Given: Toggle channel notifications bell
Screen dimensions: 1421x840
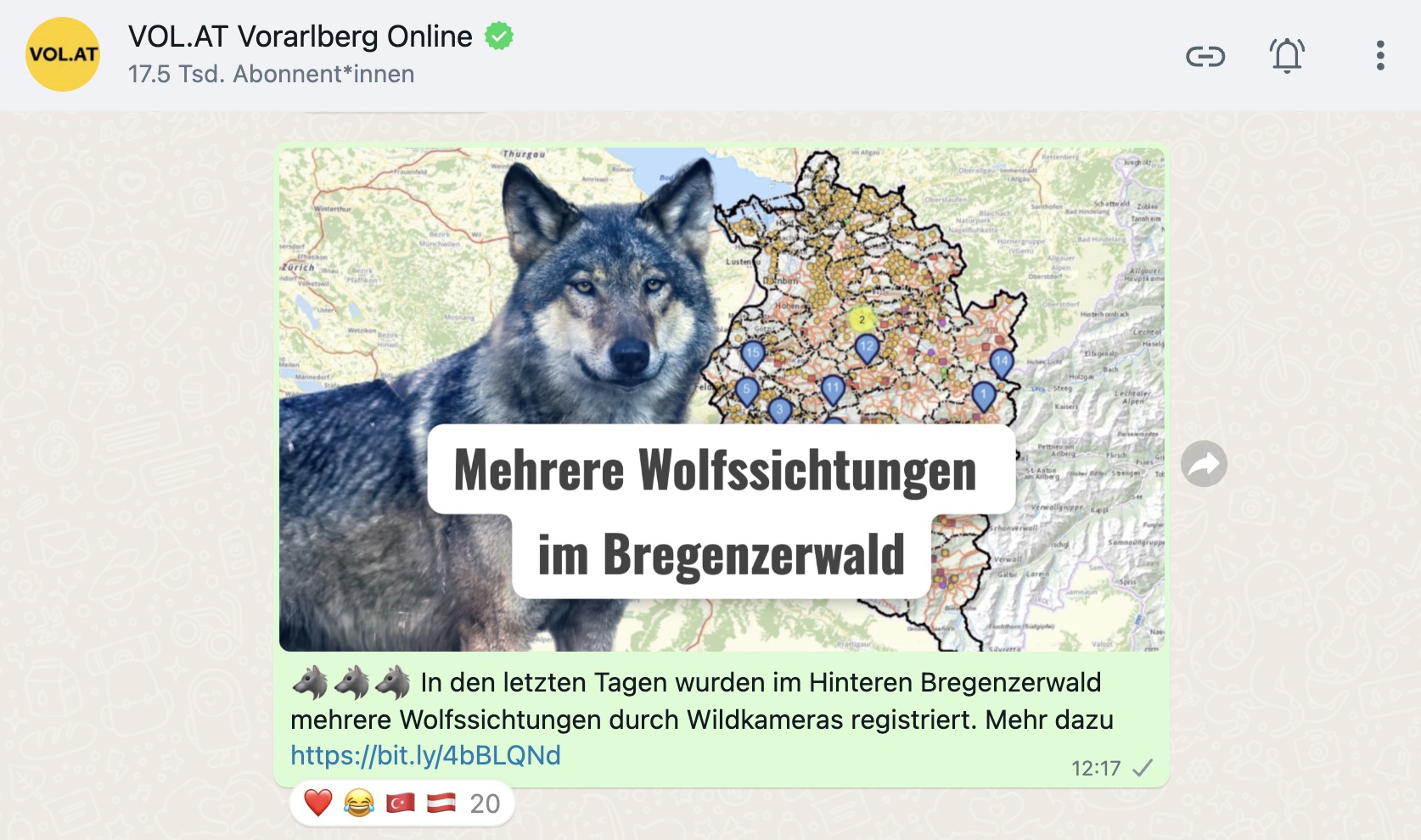Looking at the screenshot, I should tap(1287, 56).
